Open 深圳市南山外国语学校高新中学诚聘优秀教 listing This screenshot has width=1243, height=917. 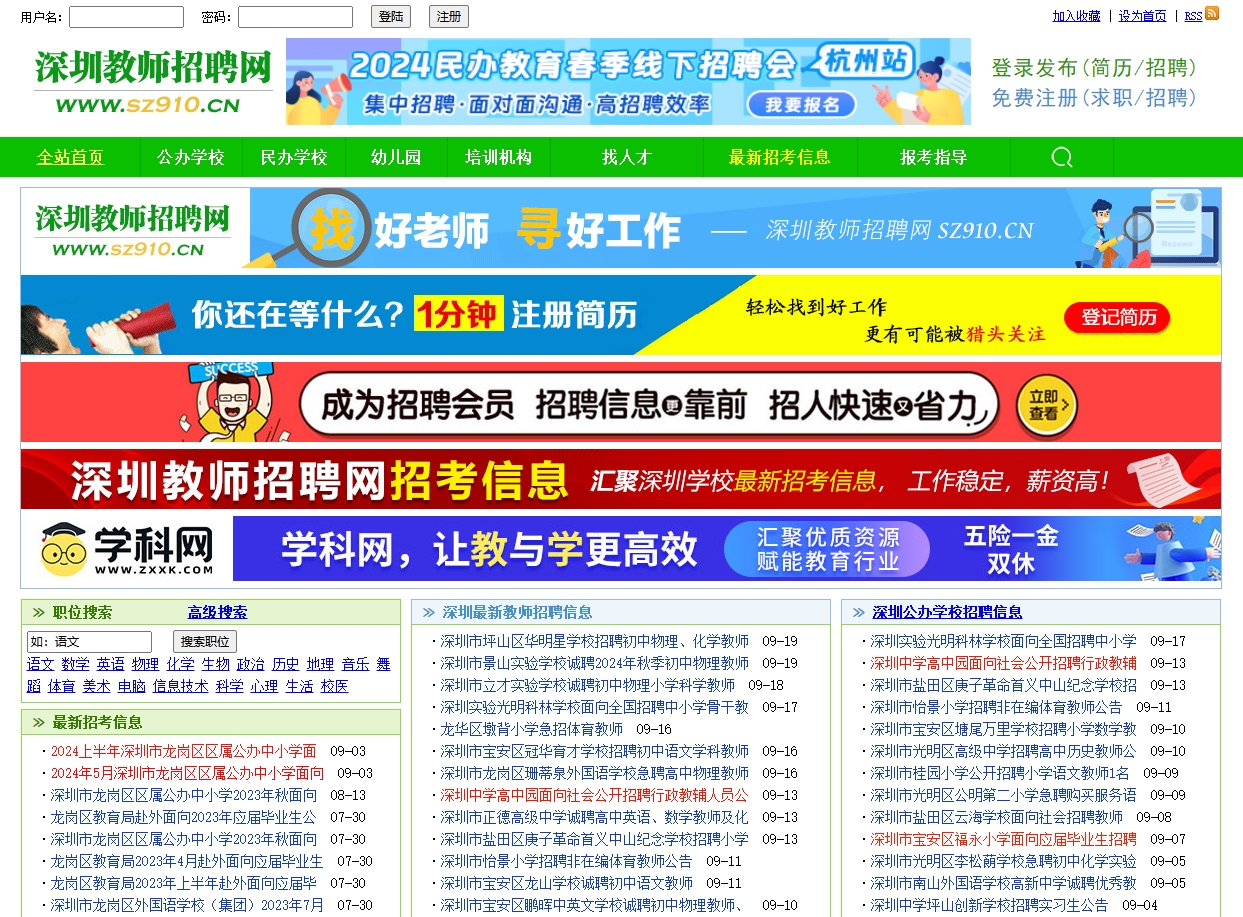click(1004, 883)
